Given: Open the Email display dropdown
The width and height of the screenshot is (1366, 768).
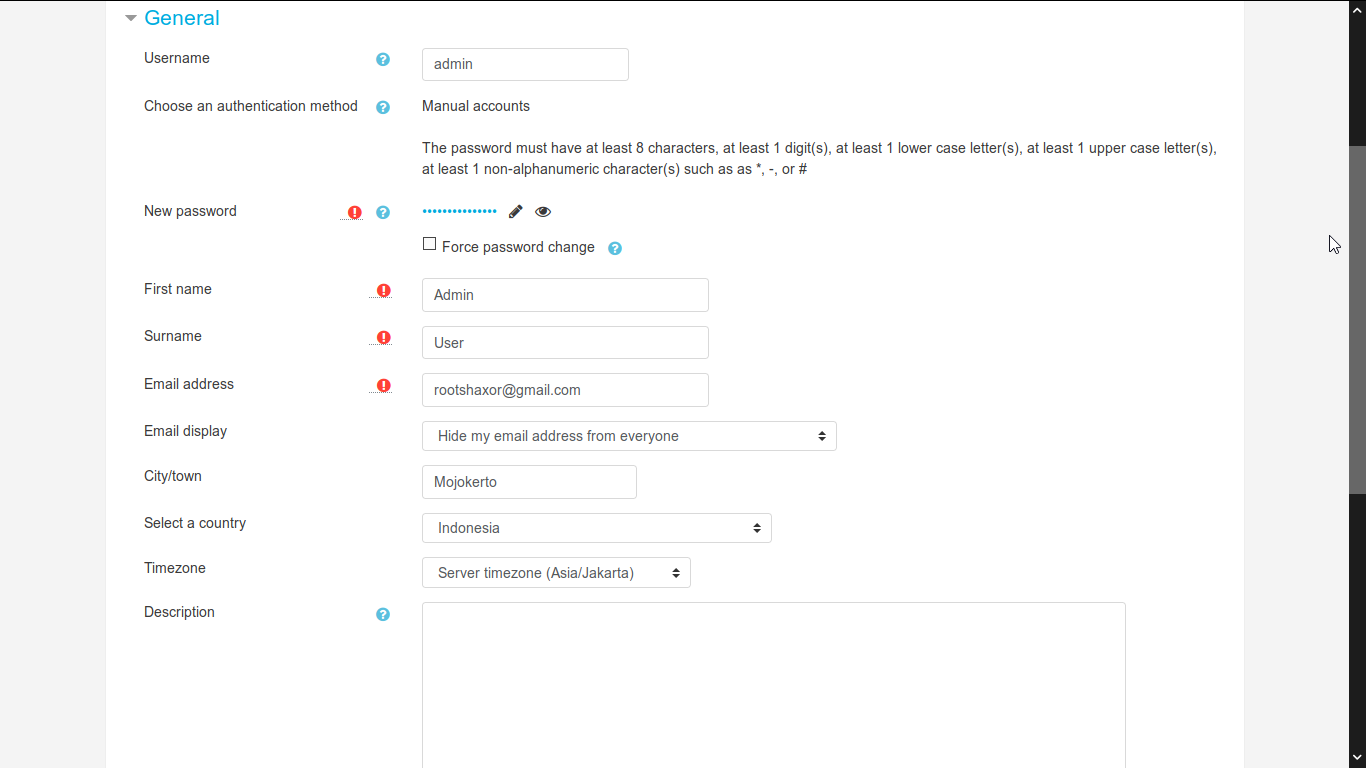Looking at the screenshot, I should coord(629,436).
